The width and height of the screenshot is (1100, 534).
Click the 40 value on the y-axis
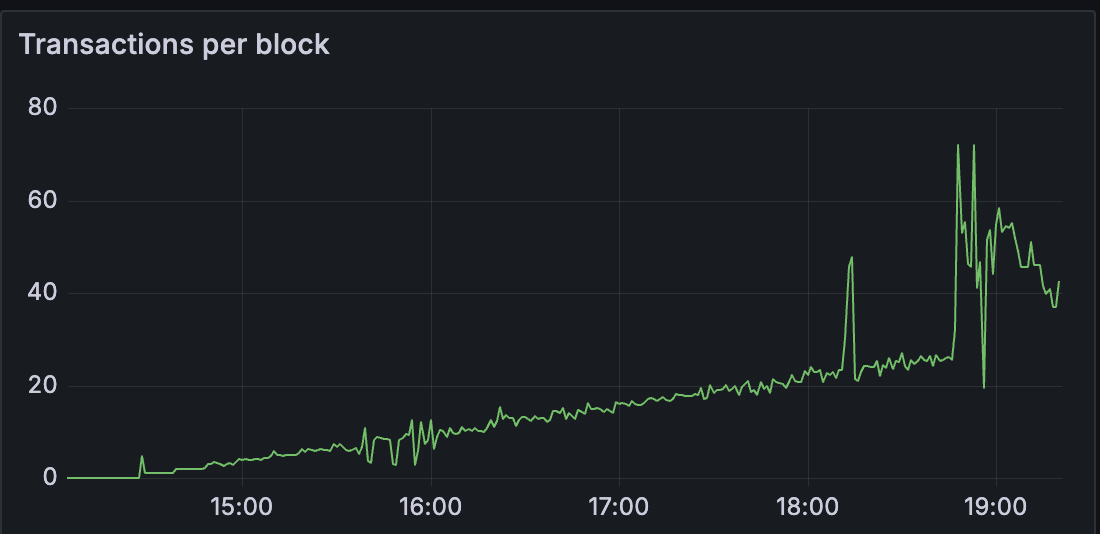tap(42, 293)
